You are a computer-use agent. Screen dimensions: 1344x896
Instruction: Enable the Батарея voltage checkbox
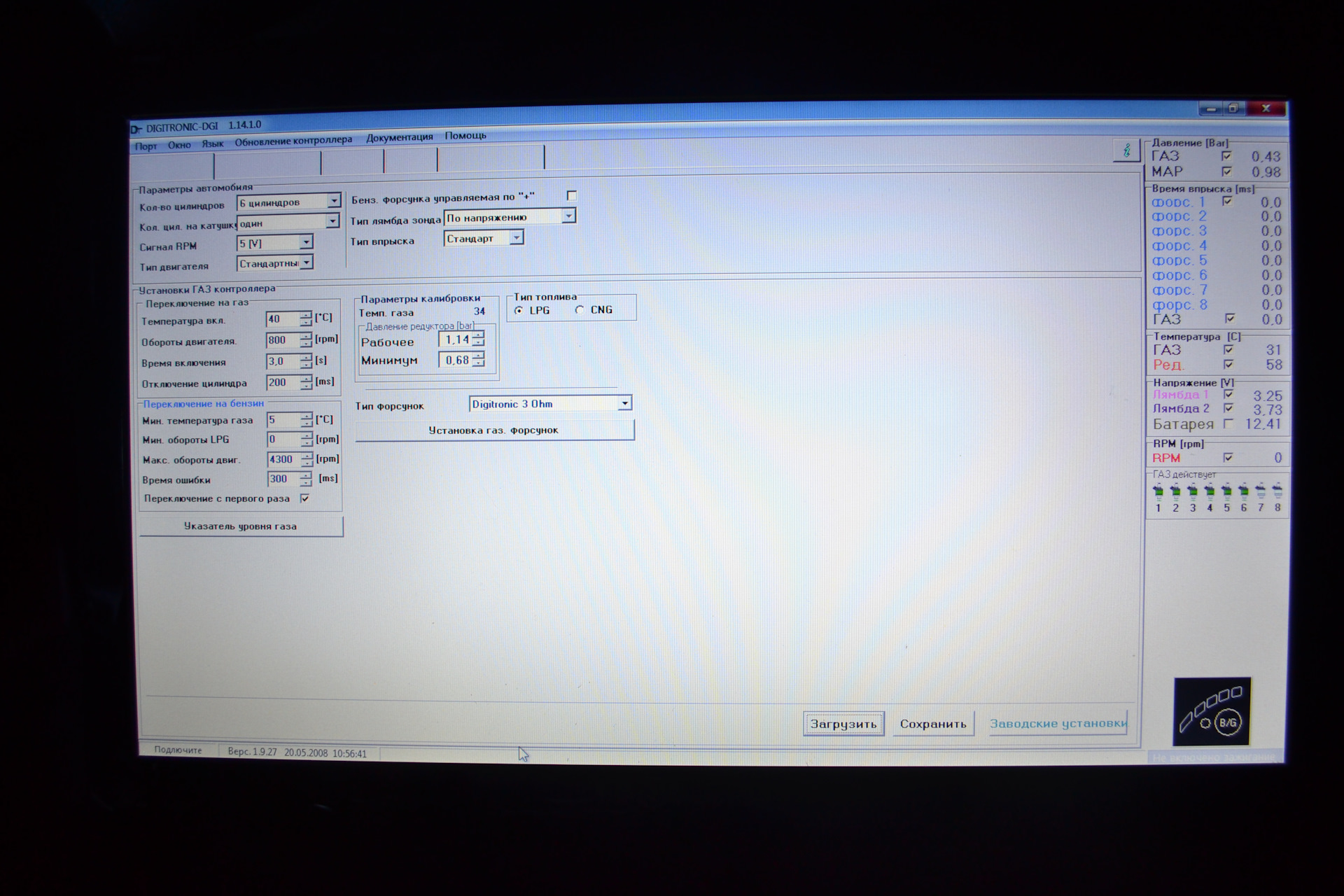(1228, 423)
